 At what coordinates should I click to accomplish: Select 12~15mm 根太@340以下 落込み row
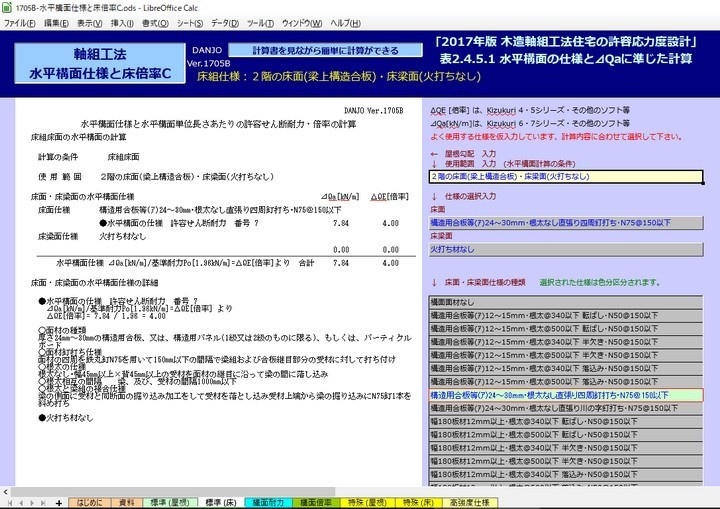tap(566, 368)
